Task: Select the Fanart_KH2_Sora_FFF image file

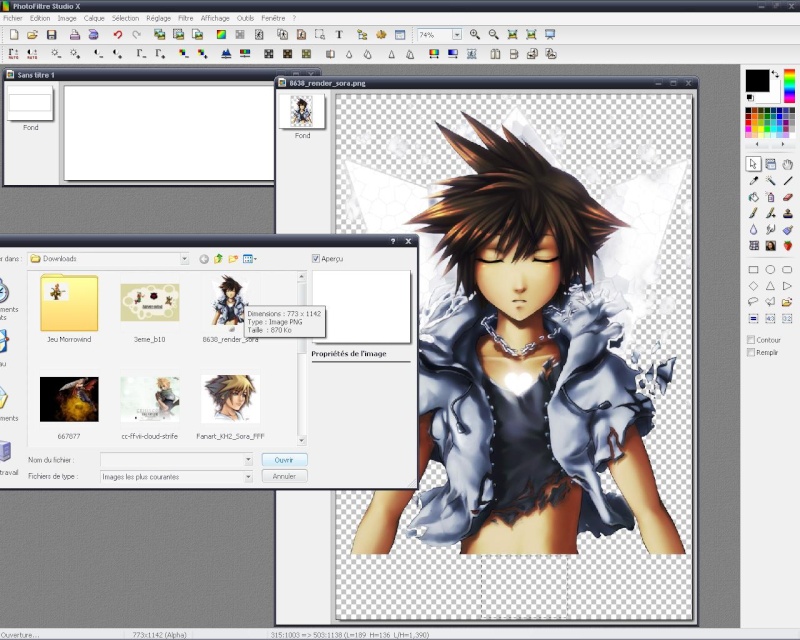Action: pos(230,407)
